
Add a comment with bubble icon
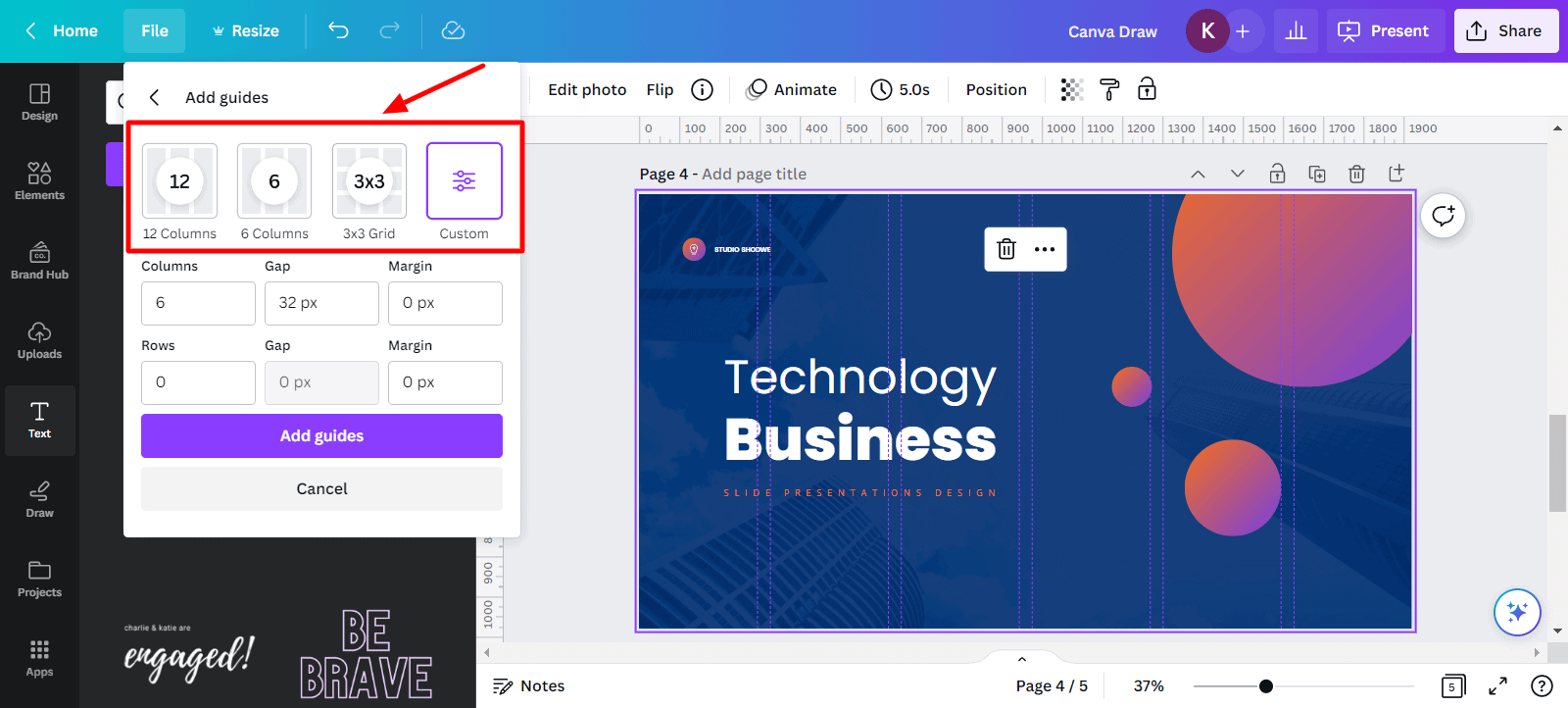pyautogui.click(x=1444, y=216)
